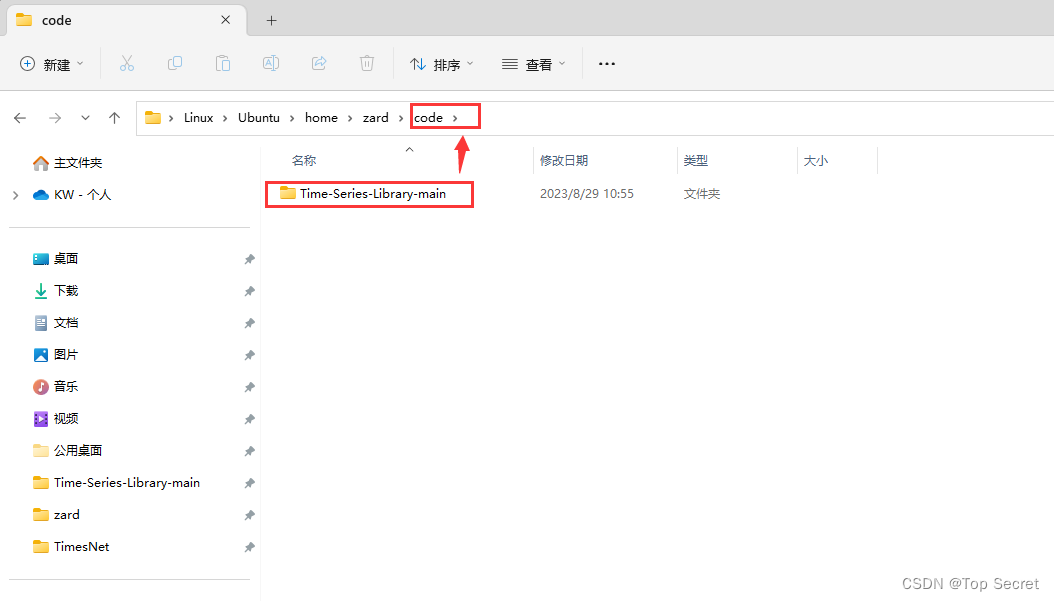Click 文件夹 type cell in file row
The width and height of the screenshot is (1054, 601).
[702, 194]
